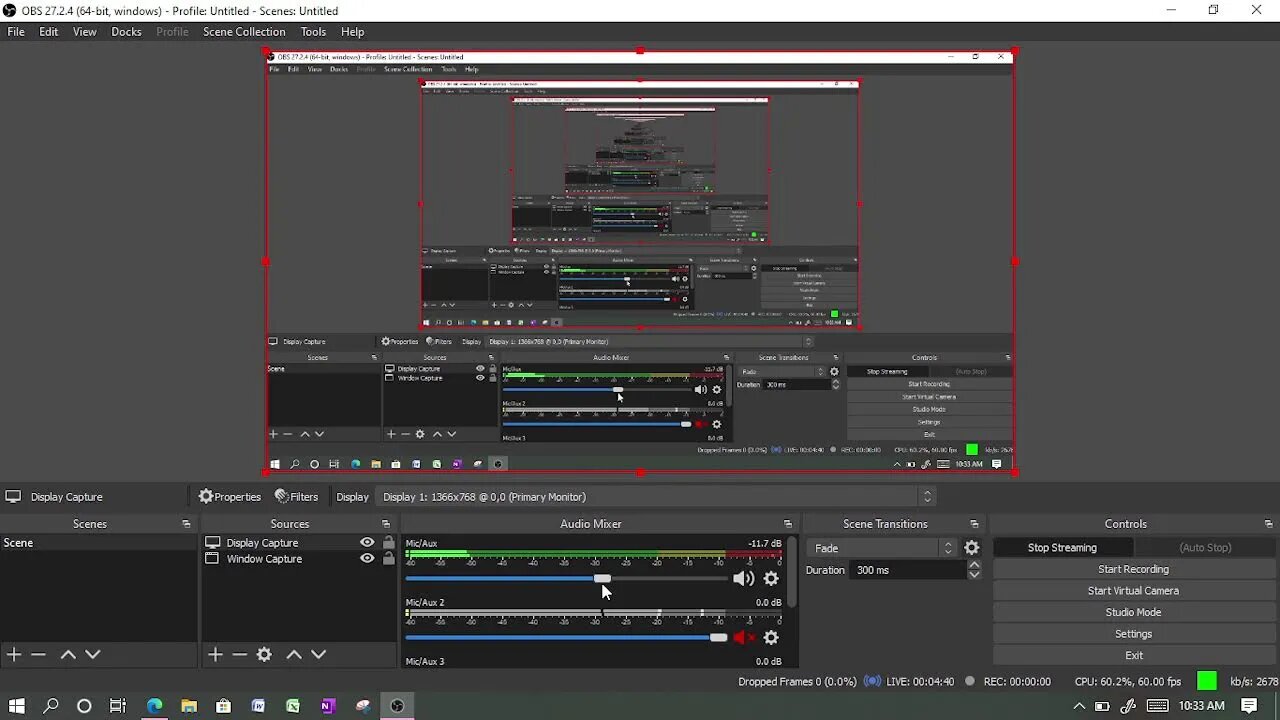Hide the Display Capture source with eye icon
The width and height of the screenshot is (1280, 720).
367,543
